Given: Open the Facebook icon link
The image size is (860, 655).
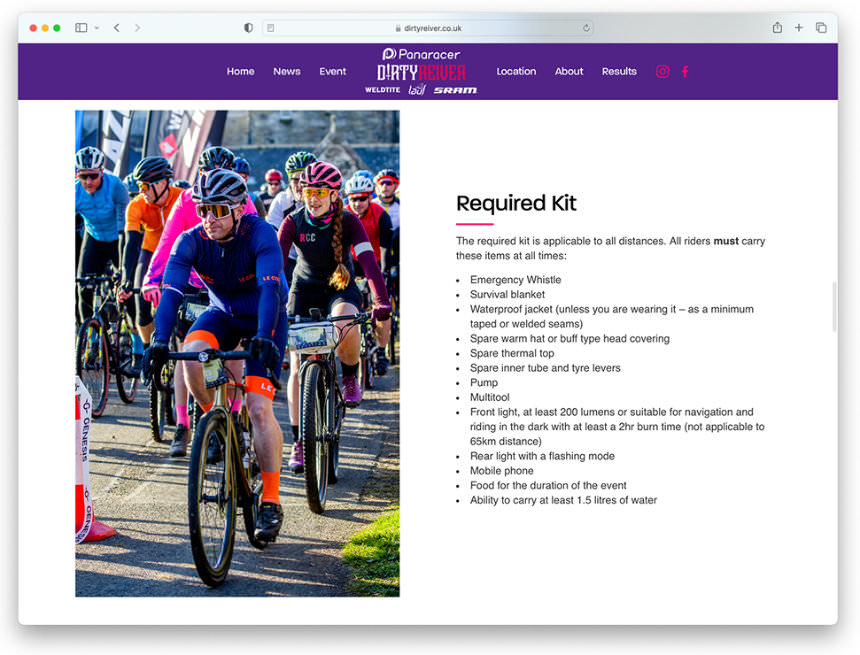Looking at the screenshot, I should pyautogui.click(x=685, y=71).
